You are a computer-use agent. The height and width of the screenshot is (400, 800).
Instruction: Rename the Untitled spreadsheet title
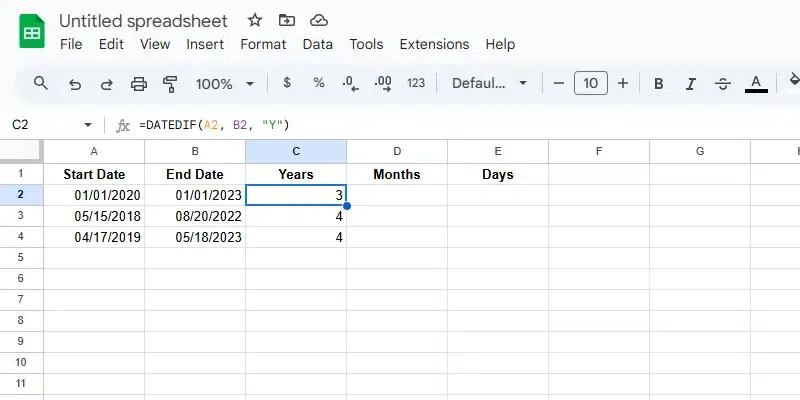143,21
